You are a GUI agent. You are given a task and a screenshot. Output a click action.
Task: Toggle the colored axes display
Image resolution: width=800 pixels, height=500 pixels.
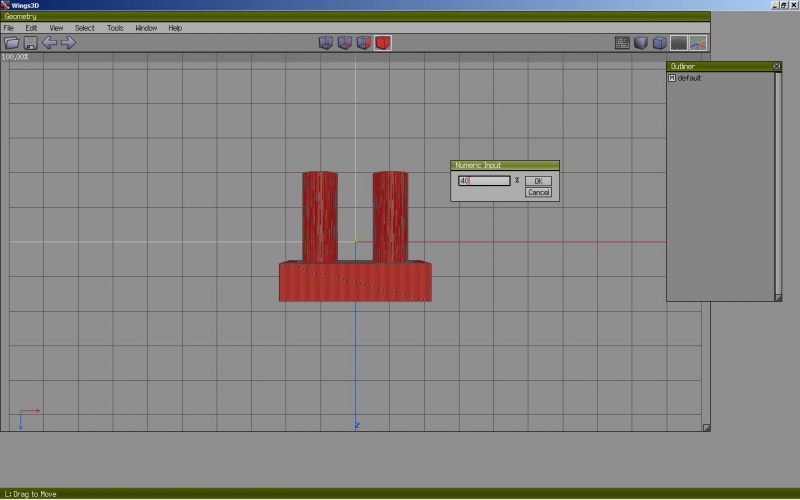click(698, 43)
